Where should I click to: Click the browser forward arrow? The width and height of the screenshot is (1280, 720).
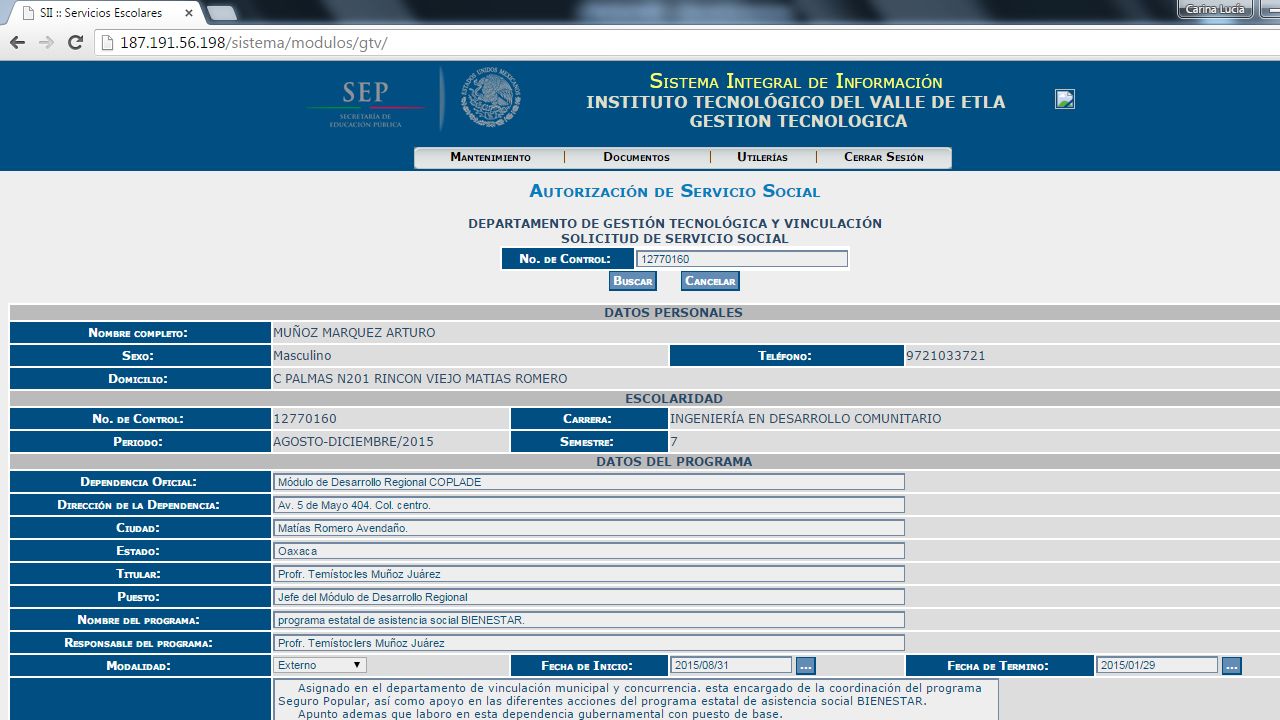(x=46, y=43)
